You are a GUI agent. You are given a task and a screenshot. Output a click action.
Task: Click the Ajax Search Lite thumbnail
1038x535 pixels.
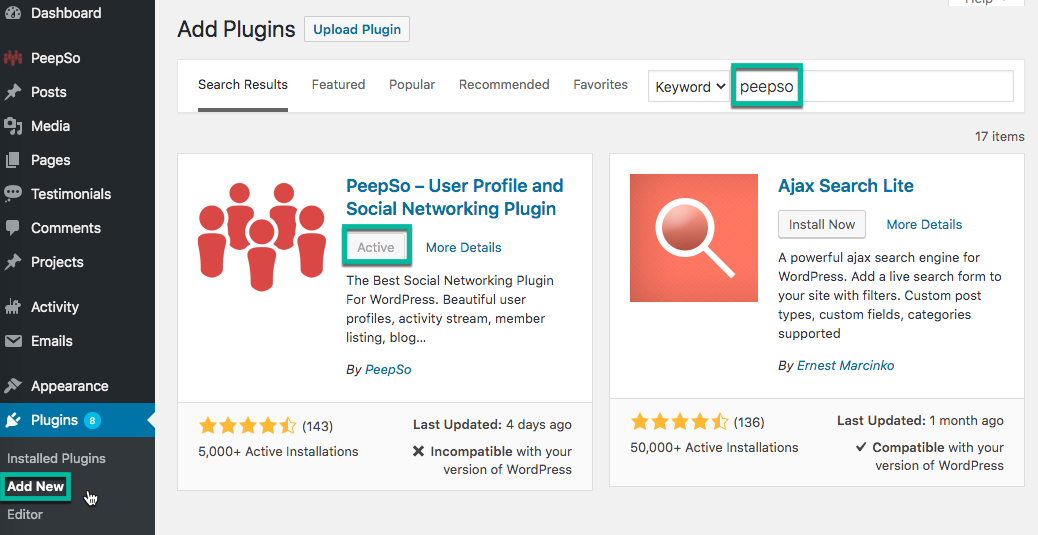point(694,238)
